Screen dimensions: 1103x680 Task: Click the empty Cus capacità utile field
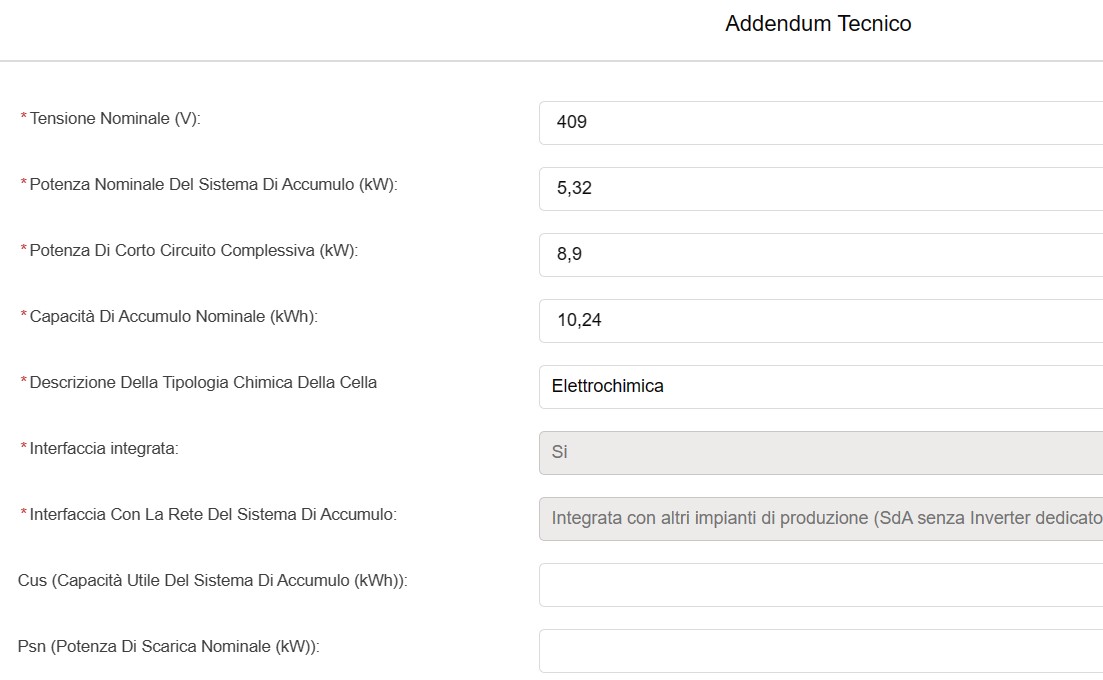point(820,584)
